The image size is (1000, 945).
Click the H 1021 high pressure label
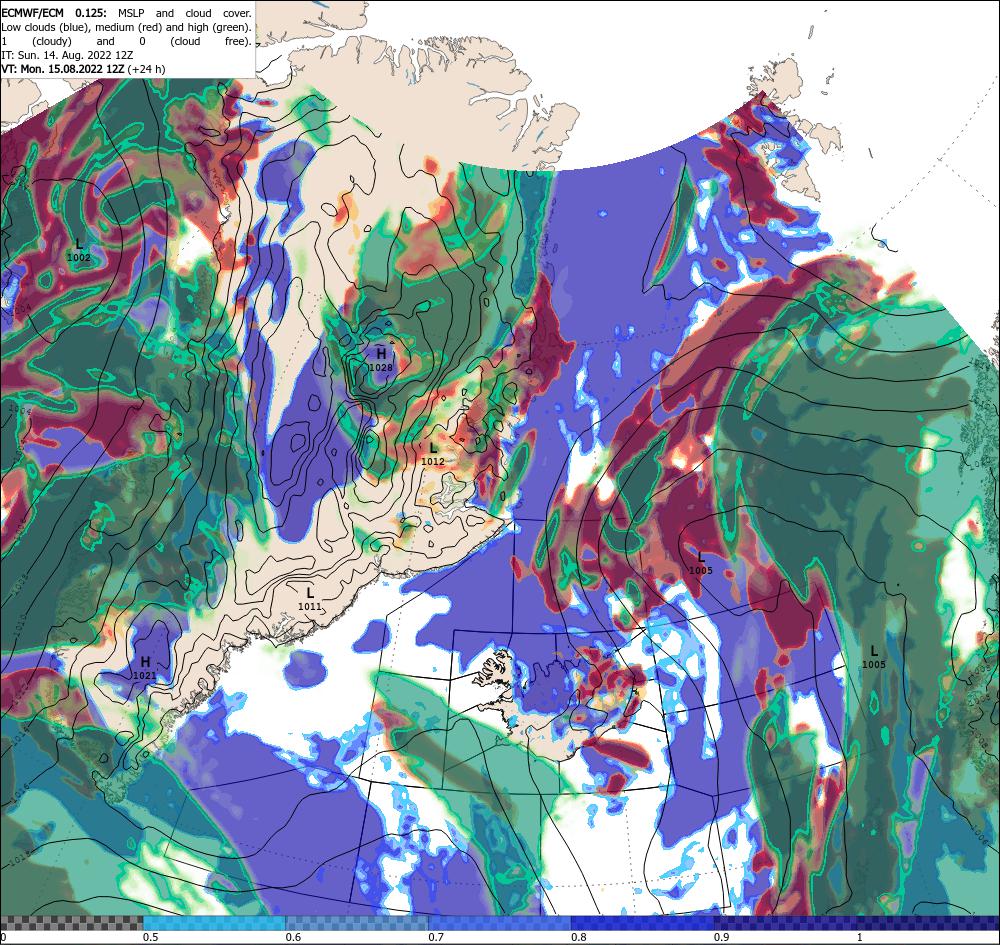[x=145, y=667]
